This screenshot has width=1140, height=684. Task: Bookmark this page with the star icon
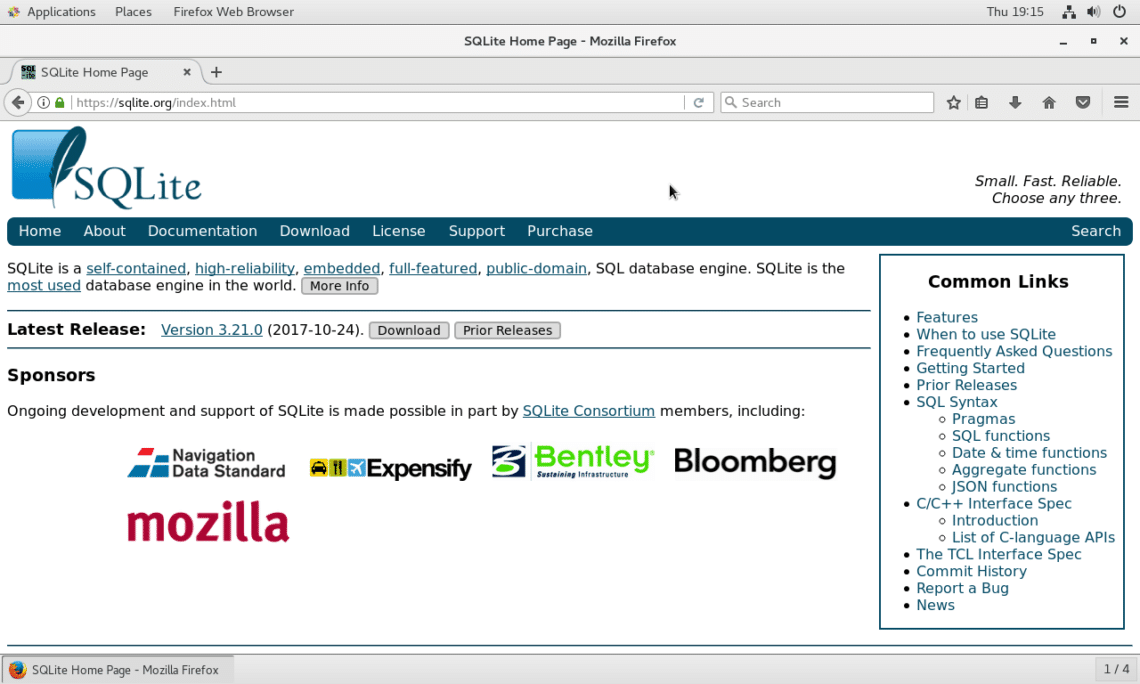[954, 102]
